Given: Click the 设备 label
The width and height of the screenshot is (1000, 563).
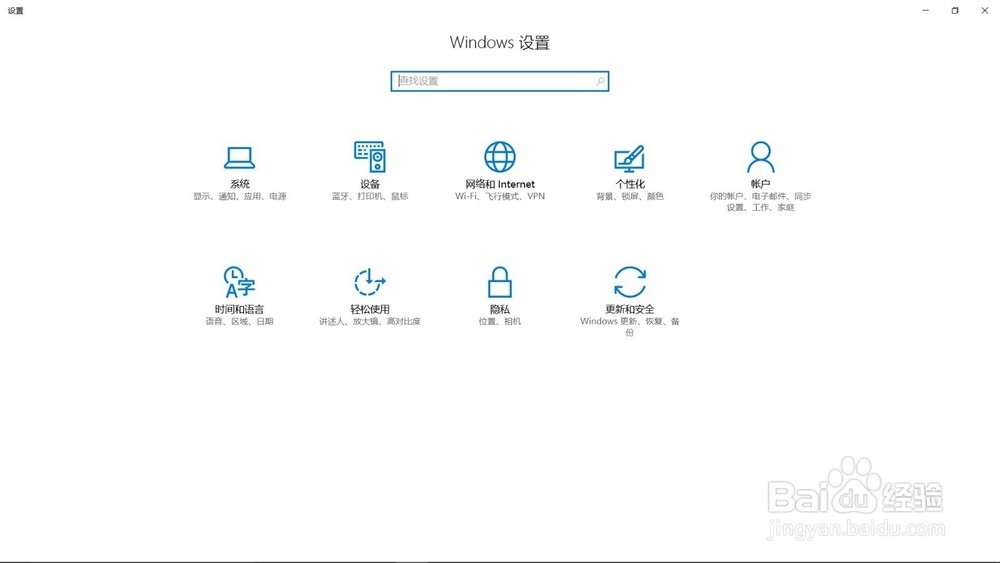Looking at the screenshot, I should pyautogui.click(x=370, y=184).
